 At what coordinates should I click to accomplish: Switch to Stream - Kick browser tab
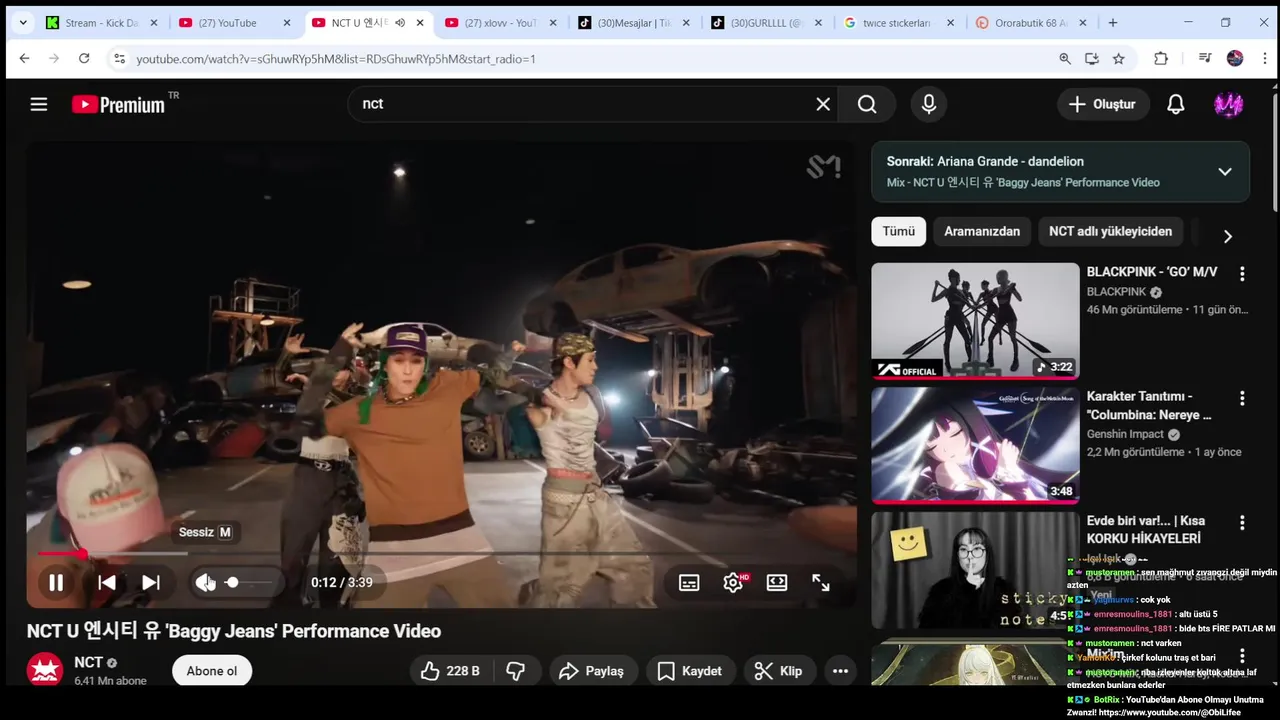(x=100, y=22)
